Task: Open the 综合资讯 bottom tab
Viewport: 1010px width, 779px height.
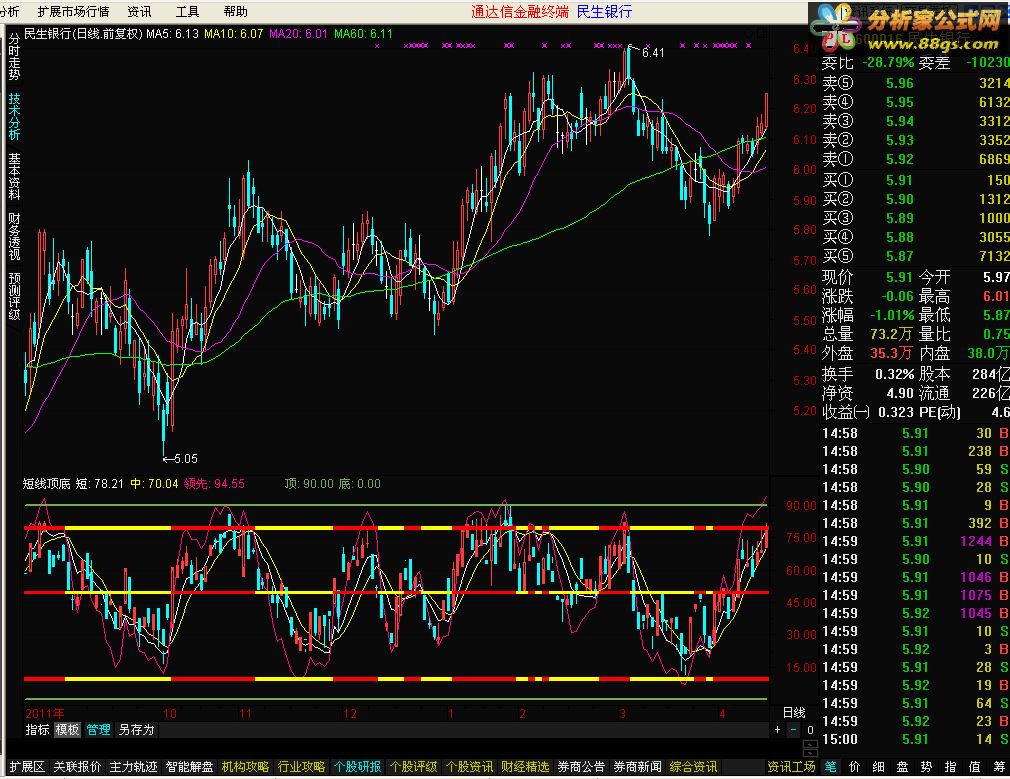Action: pyautogui.click(x=694, y=767)
